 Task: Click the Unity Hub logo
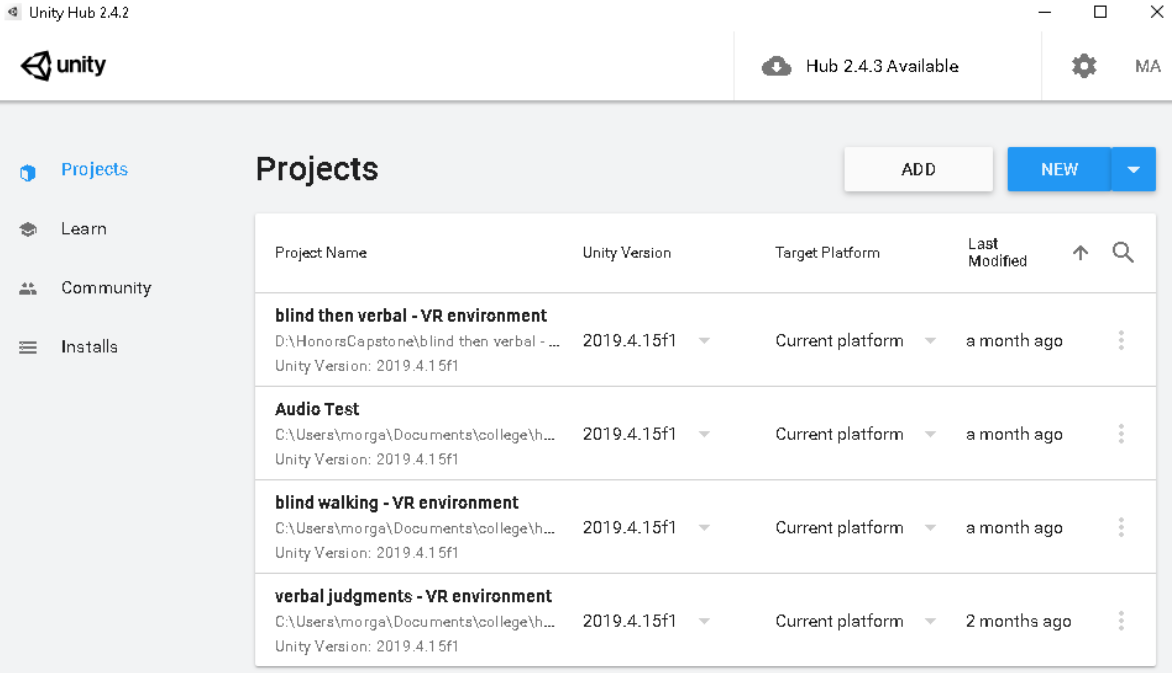pyautogui.click(x=62, y=64)
